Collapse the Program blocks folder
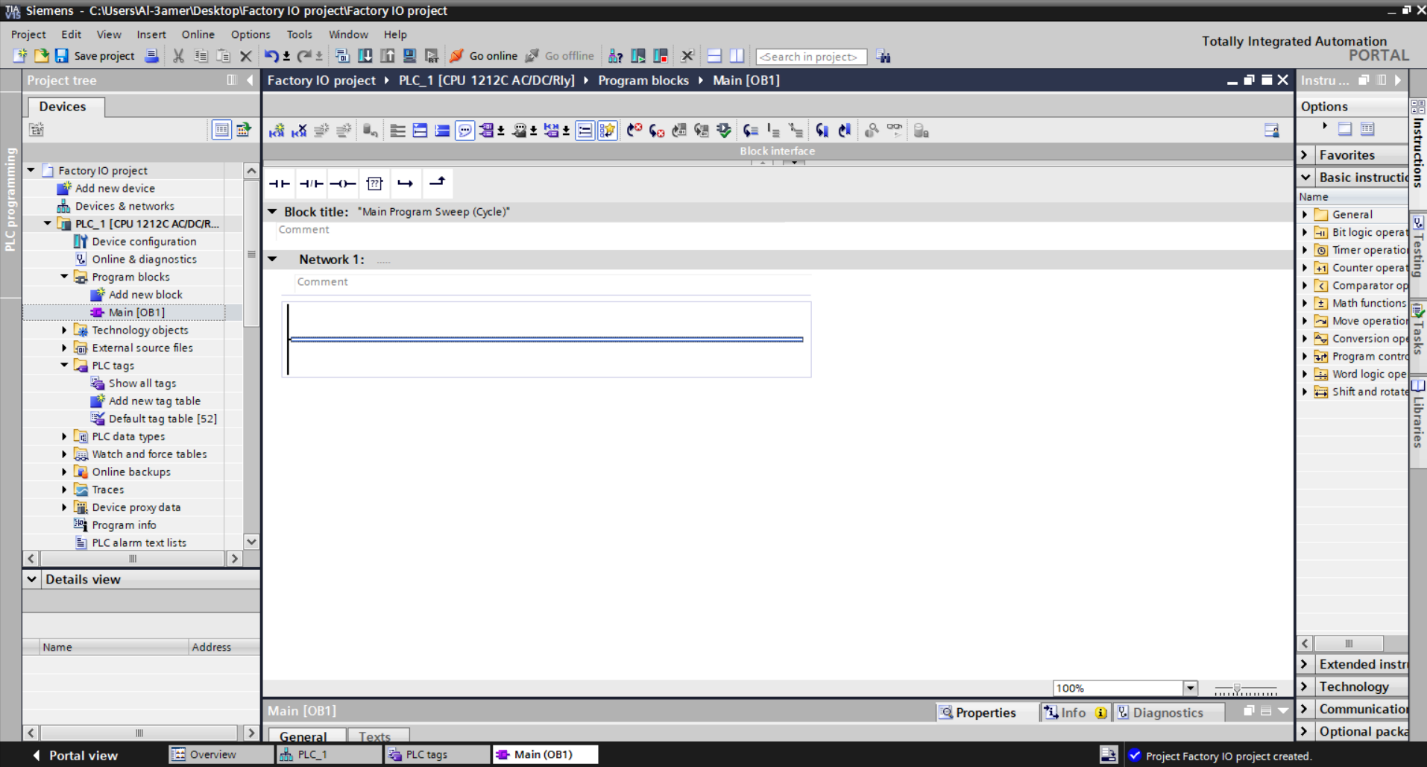This screenshot has height=767, width=1427. tap(65, 277)
